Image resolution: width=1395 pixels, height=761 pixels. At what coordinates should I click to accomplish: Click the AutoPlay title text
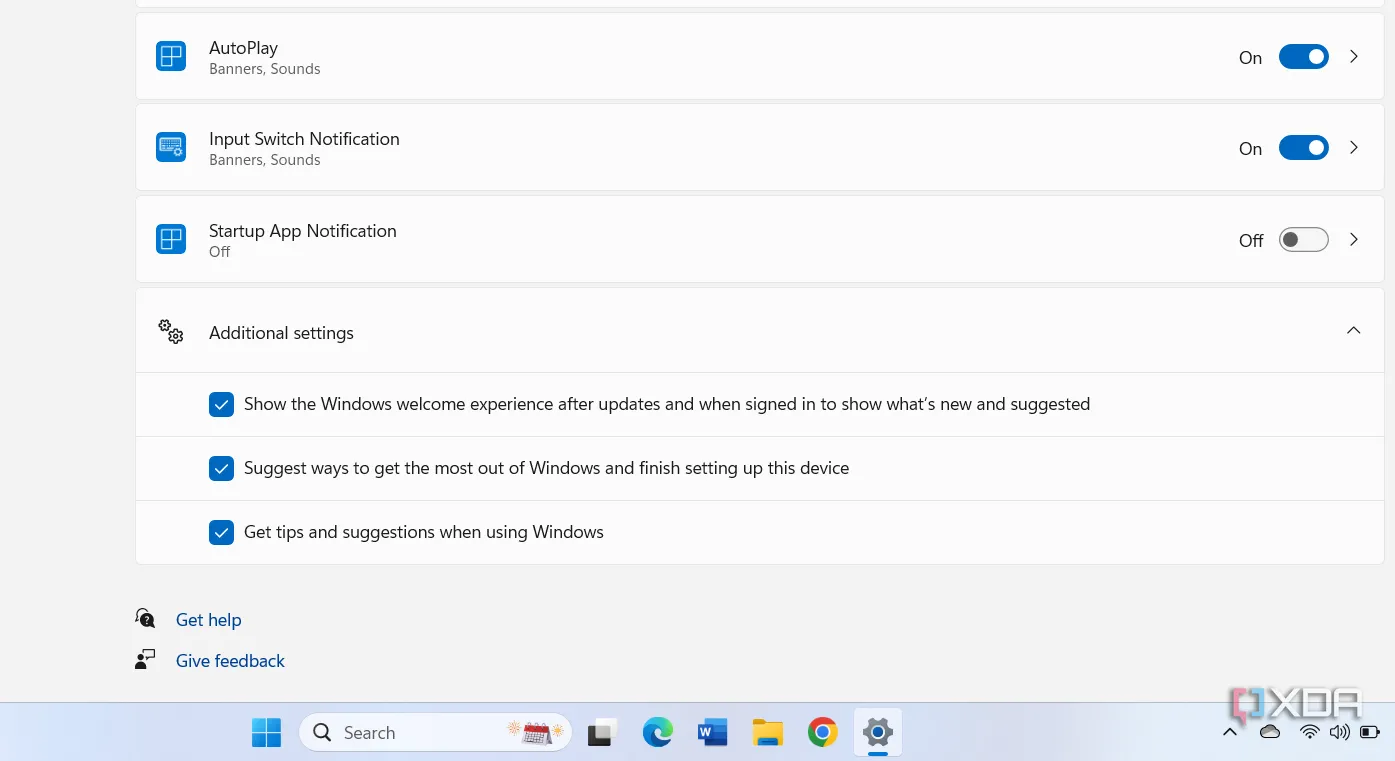[243, 48]
